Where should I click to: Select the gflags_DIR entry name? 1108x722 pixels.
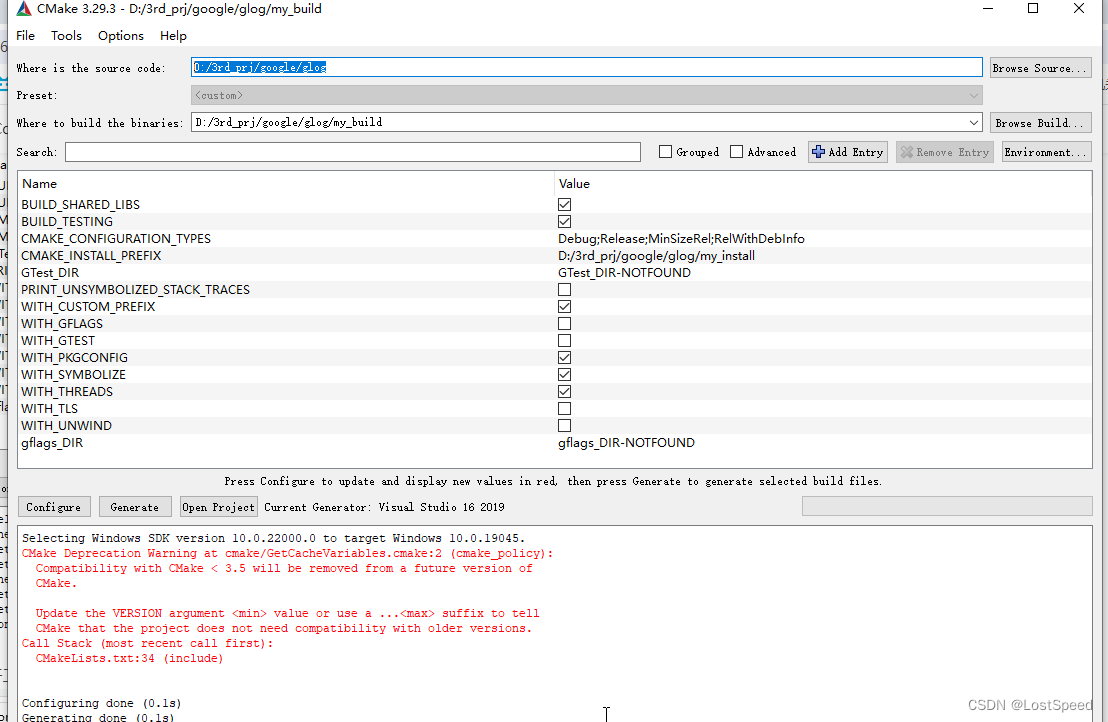tap(52, 443)
